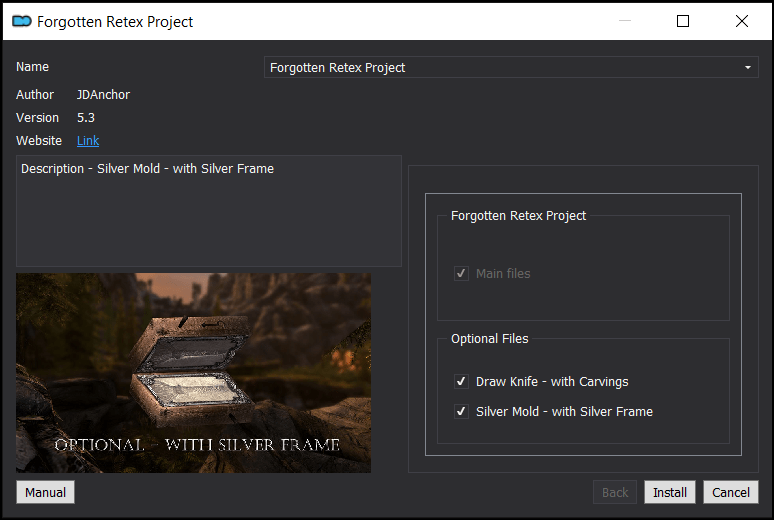This screenshot has height=520, width=774.
Task: Click the silver mold preview image
Action: (x=194, y=373)
